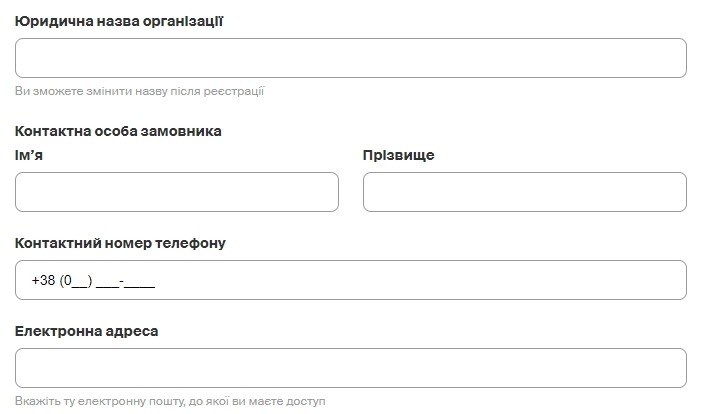
Task: Click the 'Ім'я' field label
Action: coord(29,155)
